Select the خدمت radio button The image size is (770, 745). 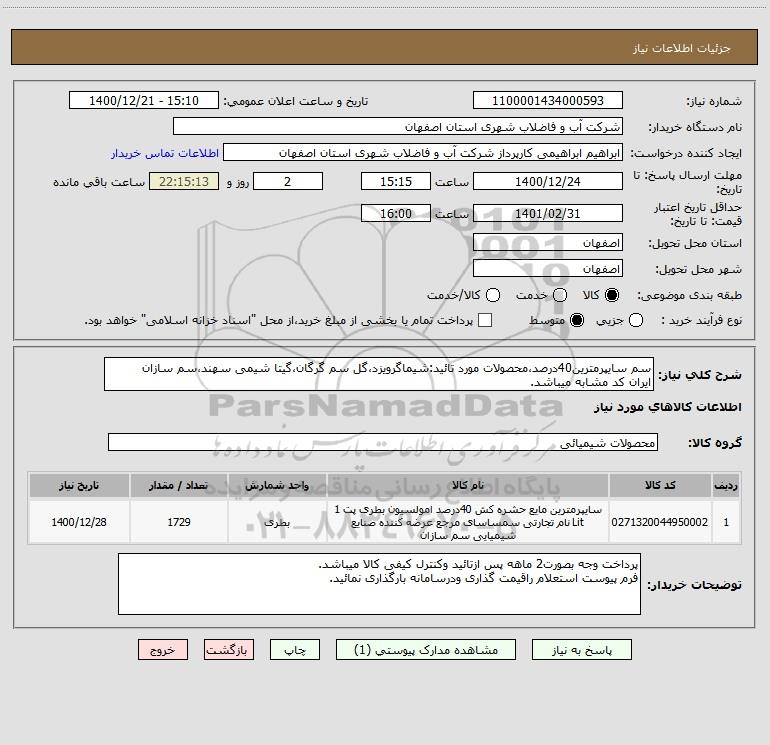pos(560,295)
